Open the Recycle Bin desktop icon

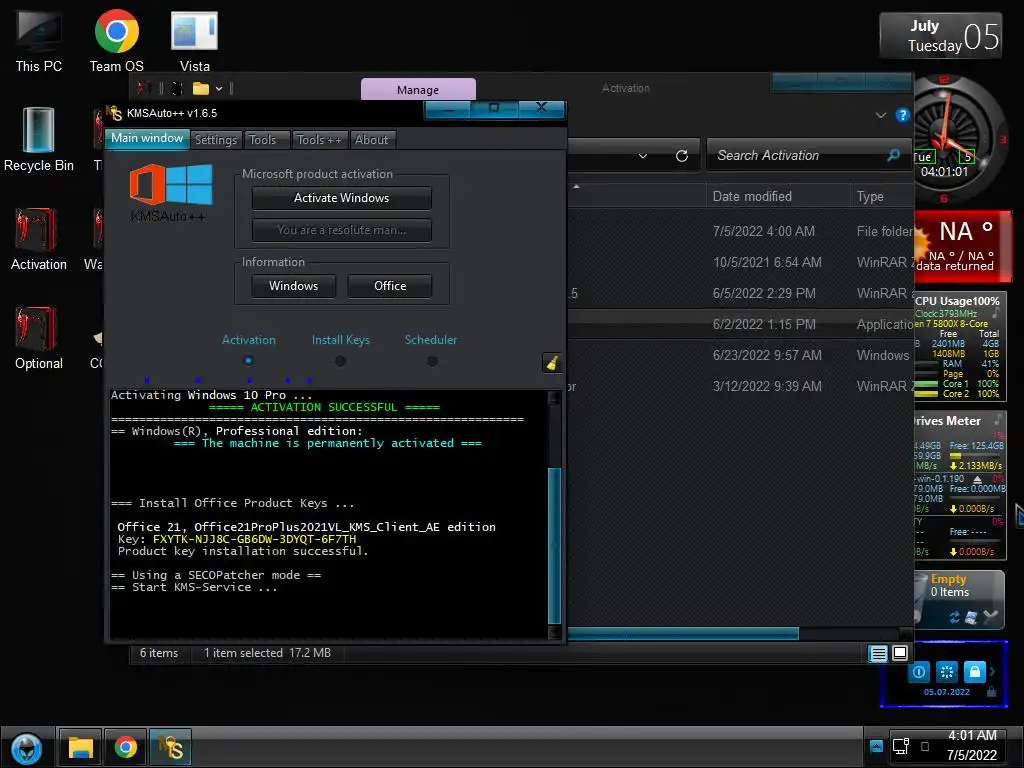[x=39, y=140]
